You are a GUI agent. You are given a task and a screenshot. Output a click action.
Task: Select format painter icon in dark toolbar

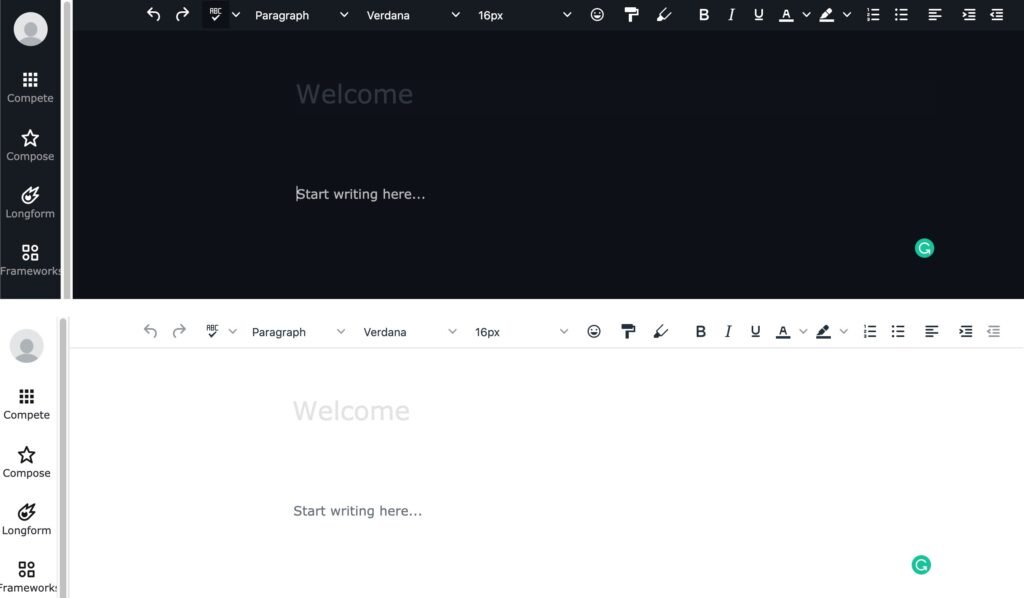[631, 14]
